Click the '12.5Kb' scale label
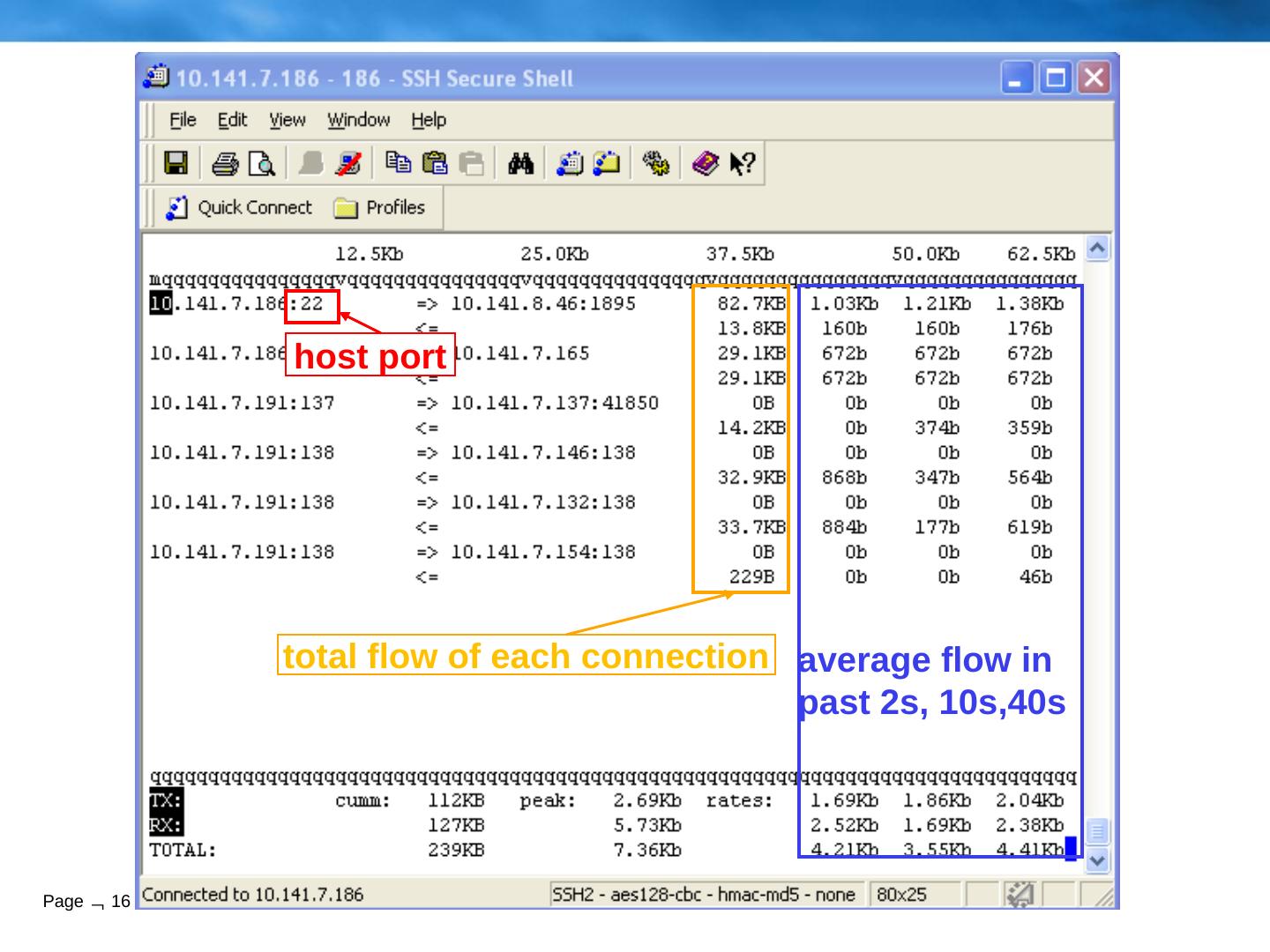 [370, 255]
